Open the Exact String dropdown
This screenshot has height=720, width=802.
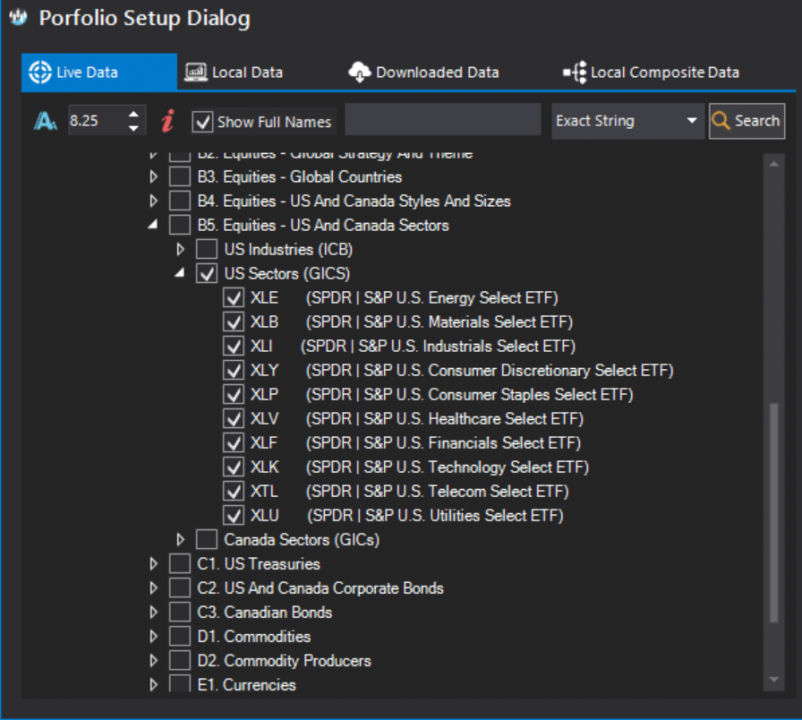click(x=628, y=121)
